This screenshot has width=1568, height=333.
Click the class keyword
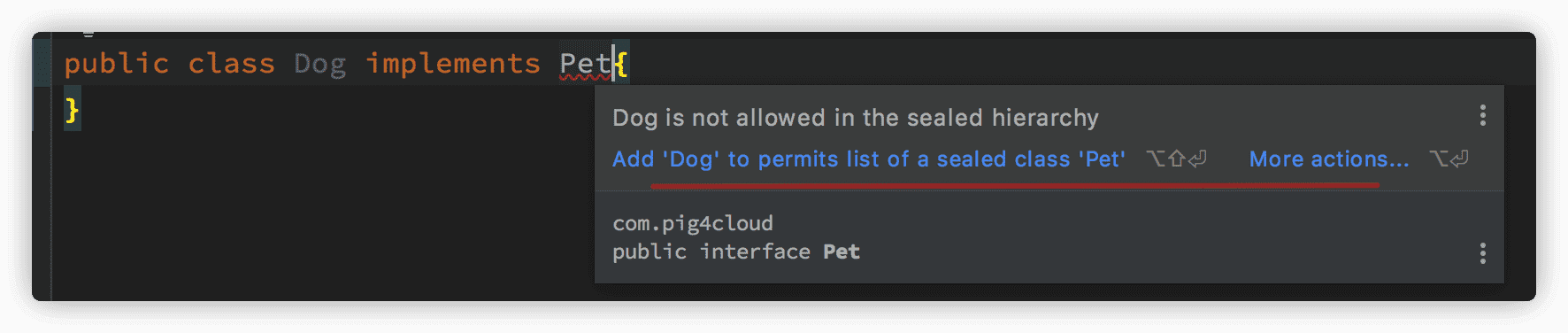pos(231,64)
